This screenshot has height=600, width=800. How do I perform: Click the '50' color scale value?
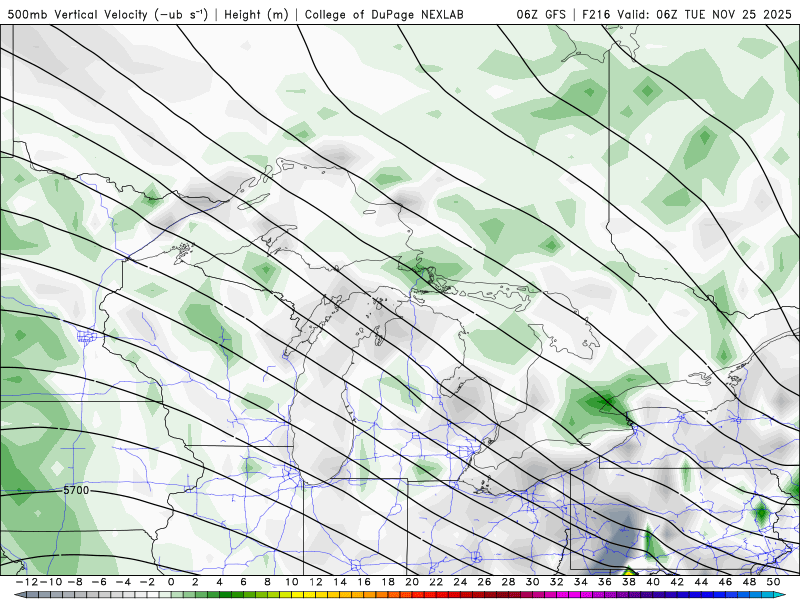click(773, 582)
